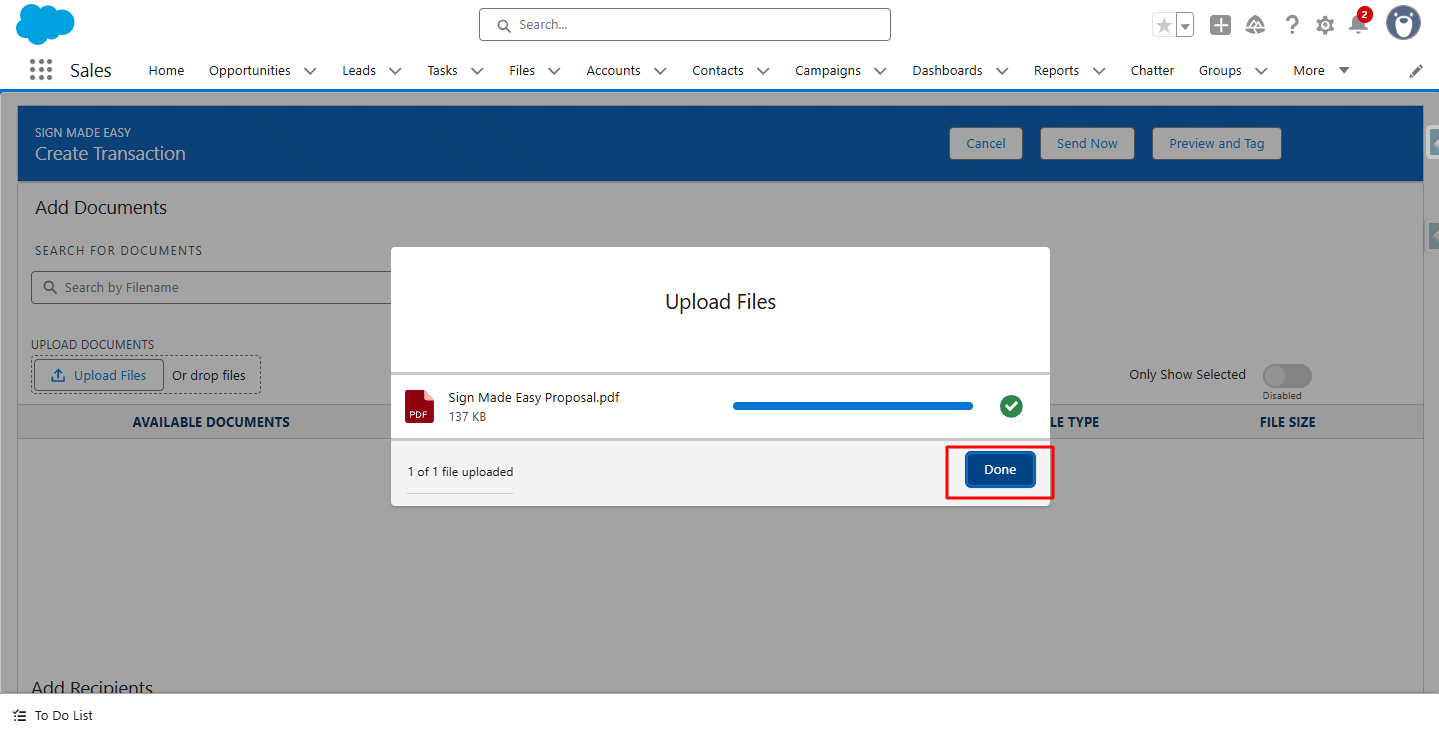
Task: Click the '1 of 1 file uploaded' status text
Action: pyautogui.click(x=460, y=472)
